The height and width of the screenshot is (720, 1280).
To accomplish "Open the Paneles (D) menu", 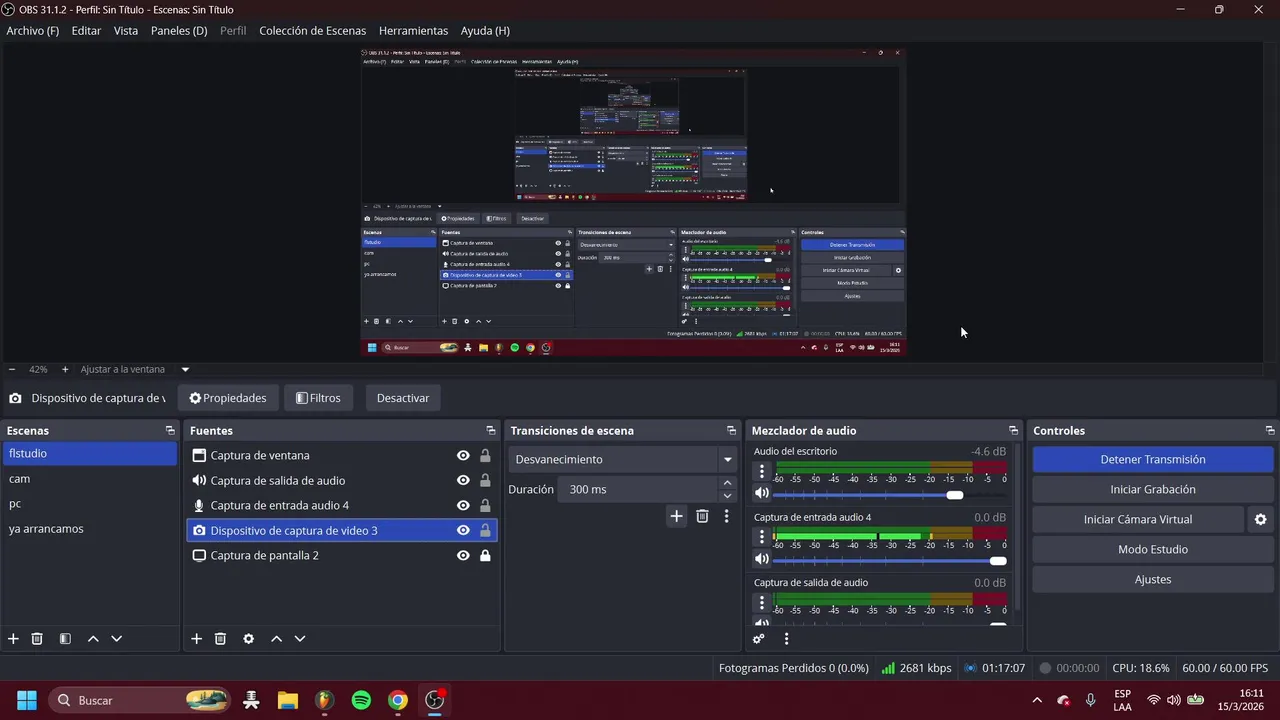I will [x=179, y=30].
